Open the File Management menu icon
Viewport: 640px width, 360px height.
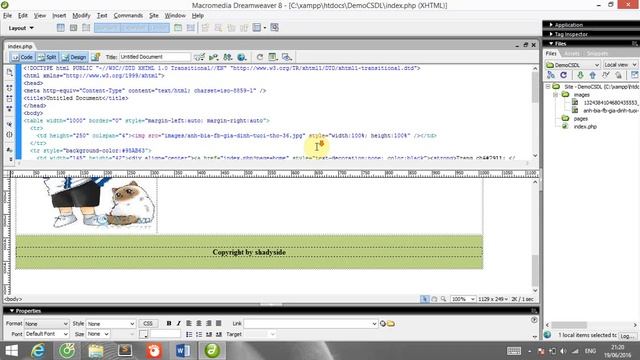[227, 57]
